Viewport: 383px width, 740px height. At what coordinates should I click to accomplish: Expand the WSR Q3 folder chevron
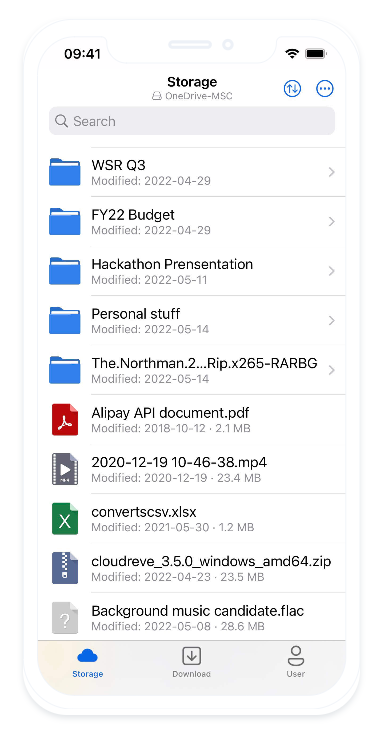click(332, 172)
